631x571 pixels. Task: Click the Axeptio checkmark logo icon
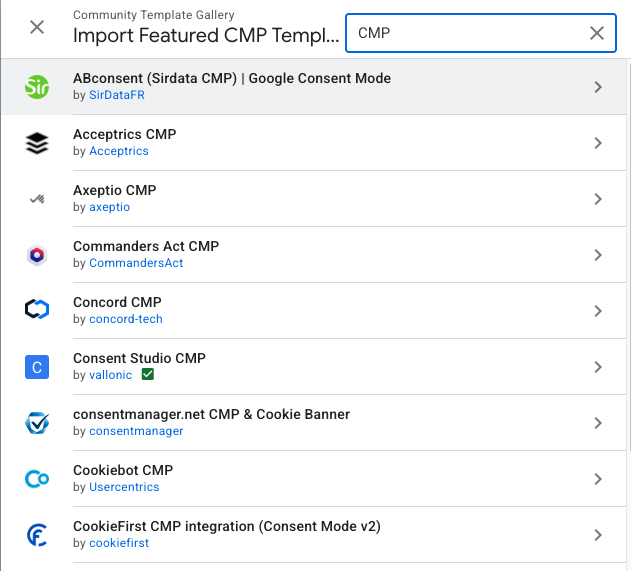[x=37, y=199]
